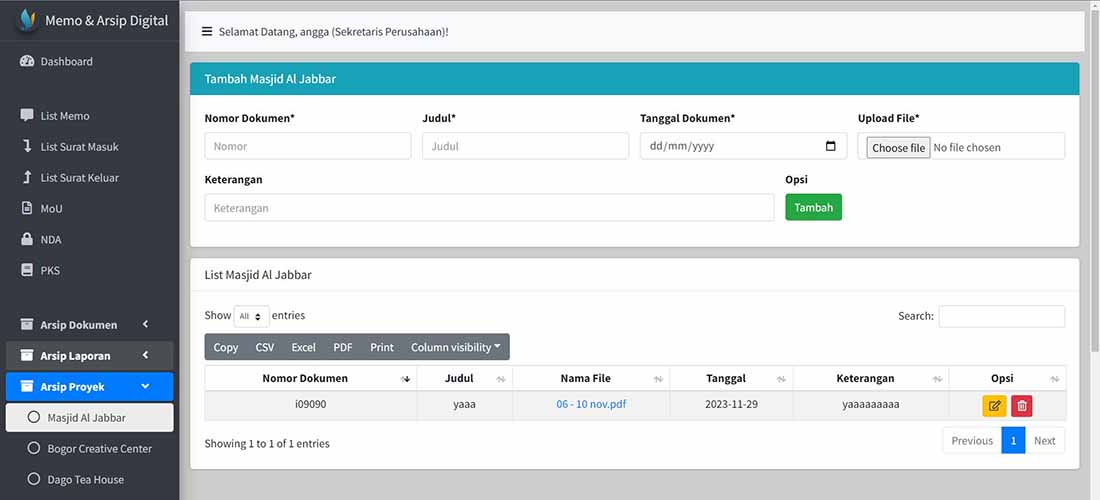Click the Search input field
1100x500 pixels.
tap(1002, 316)
